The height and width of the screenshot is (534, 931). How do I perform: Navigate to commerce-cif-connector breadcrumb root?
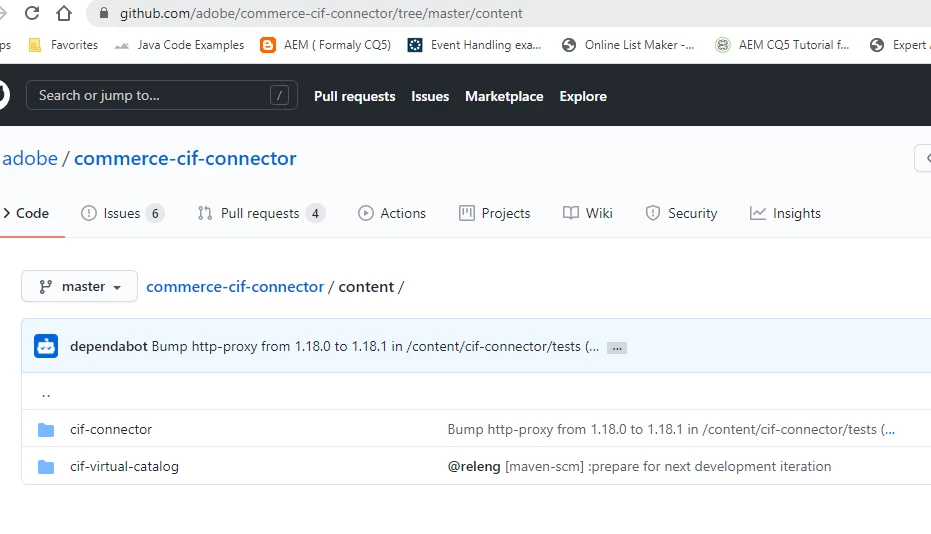point(235,287)
